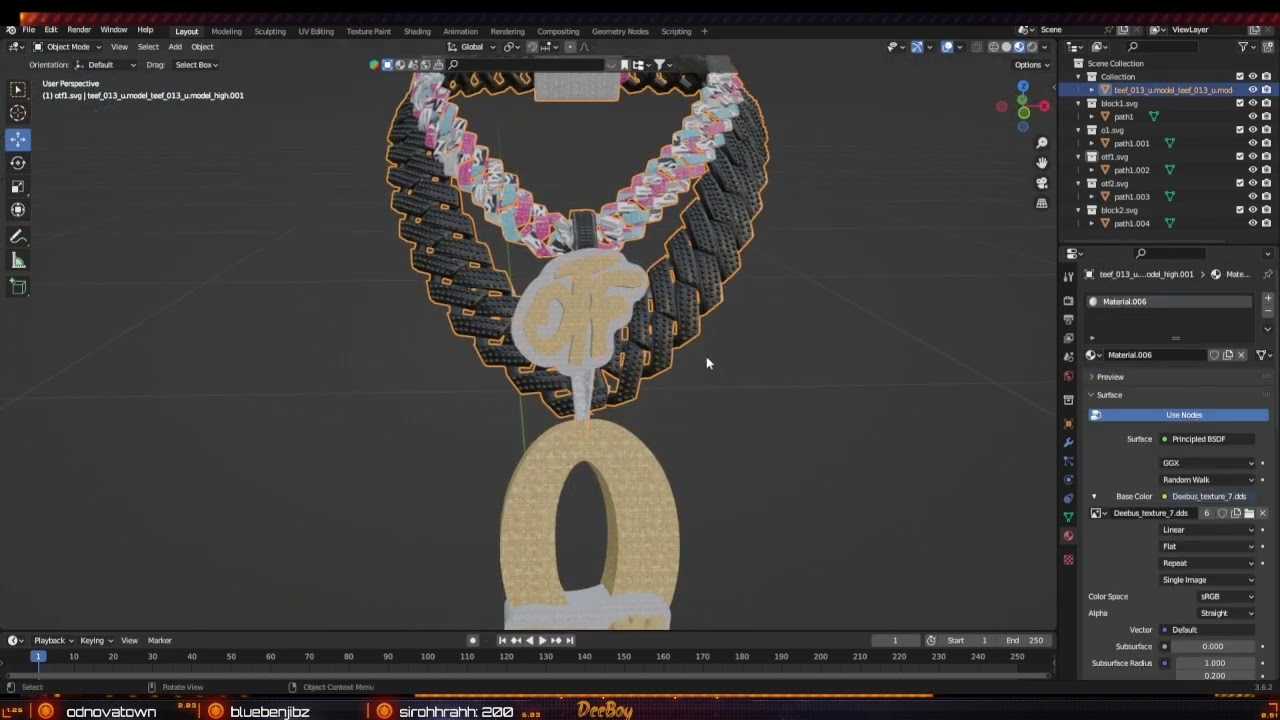The width and height of the screenshot is (1280, 720).
Task: Open the File menu
Action: [29, 30]
